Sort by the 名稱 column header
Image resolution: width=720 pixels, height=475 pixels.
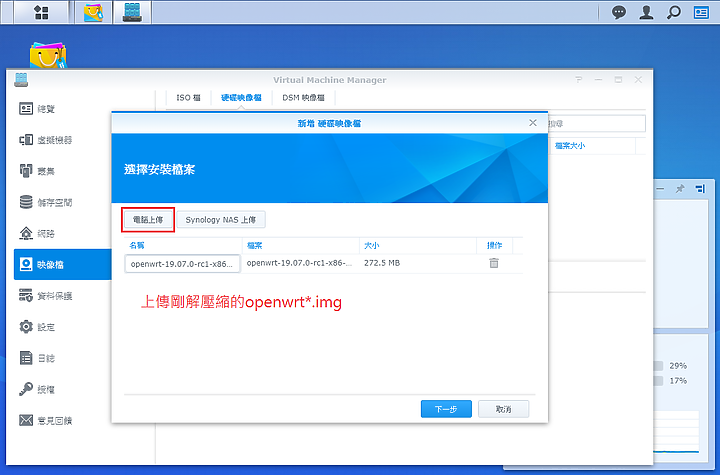[x=183, y=246]
